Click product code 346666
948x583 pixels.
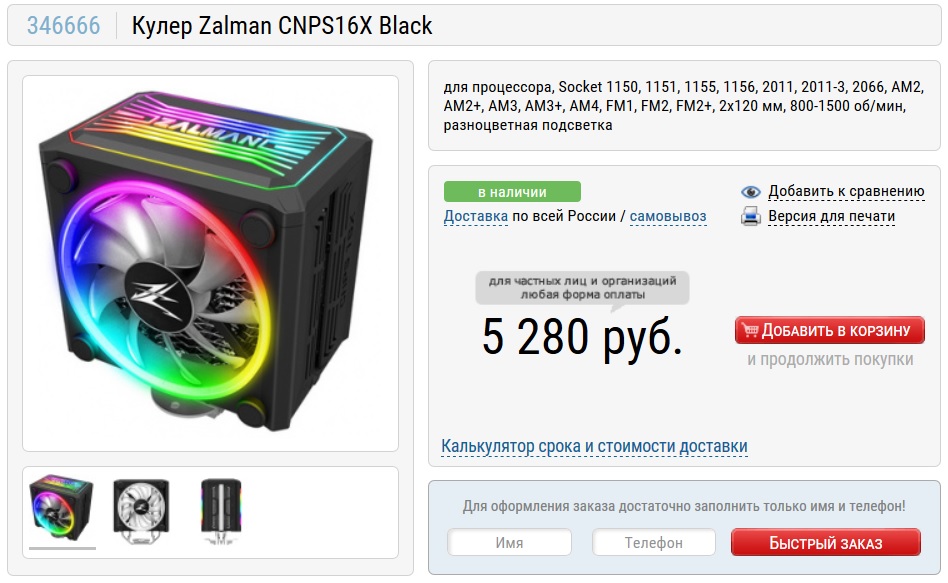63,25
